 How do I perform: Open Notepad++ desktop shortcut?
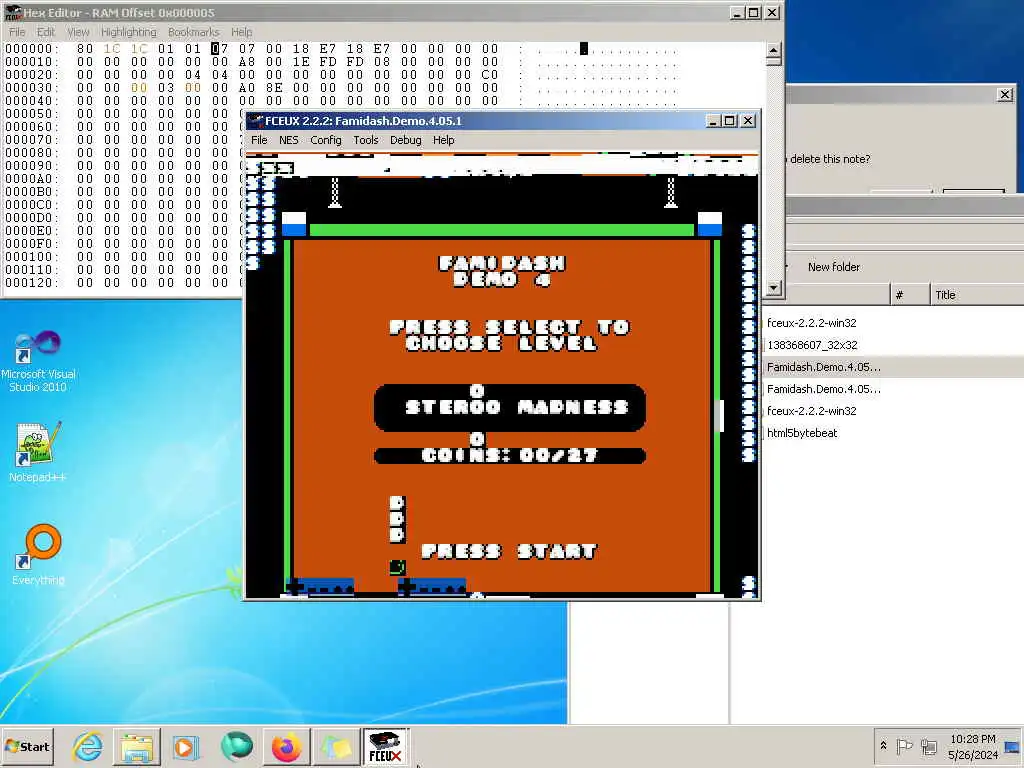click(38, 452)
